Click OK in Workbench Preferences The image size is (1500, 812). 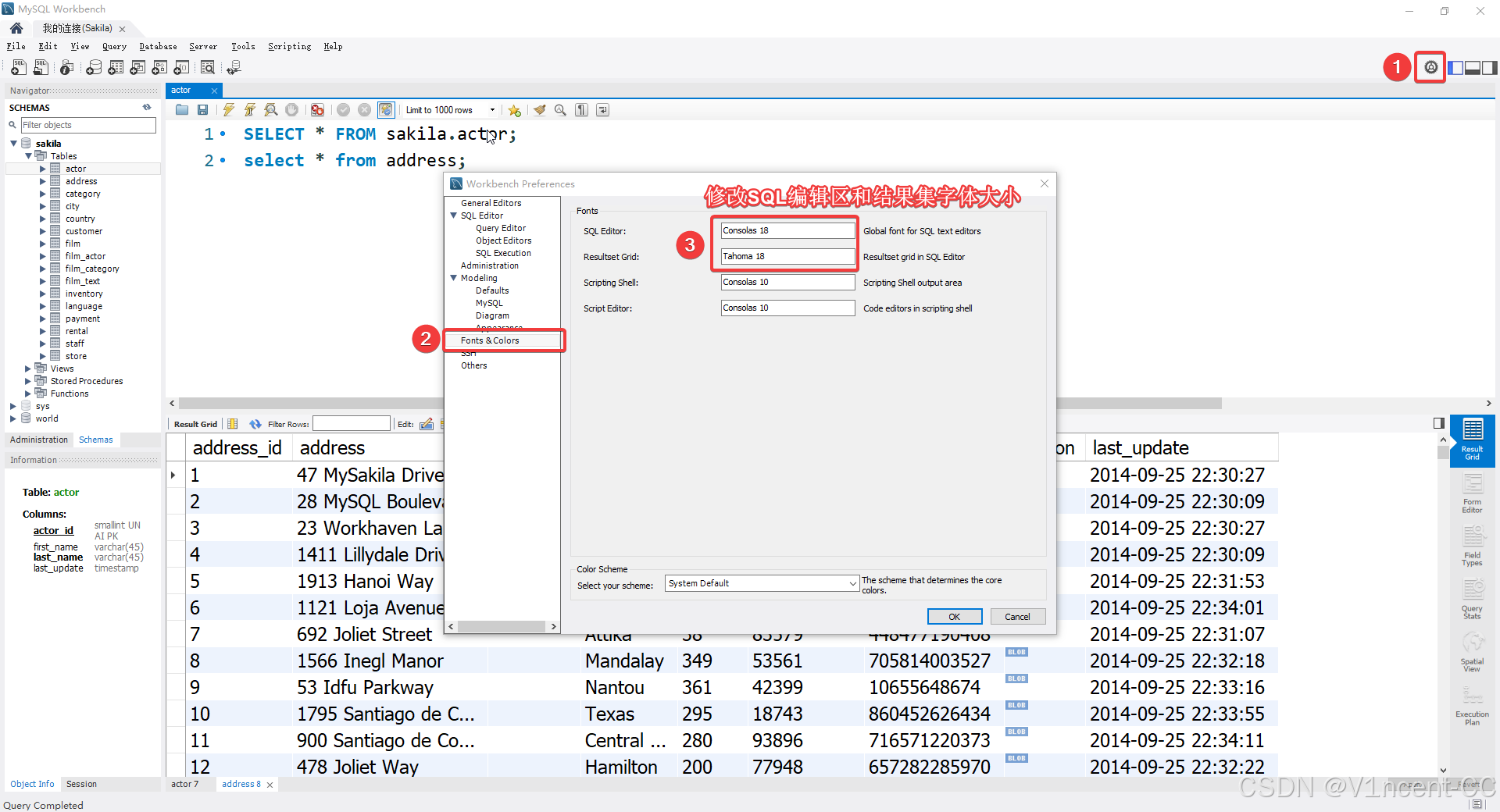coord(955,617)
